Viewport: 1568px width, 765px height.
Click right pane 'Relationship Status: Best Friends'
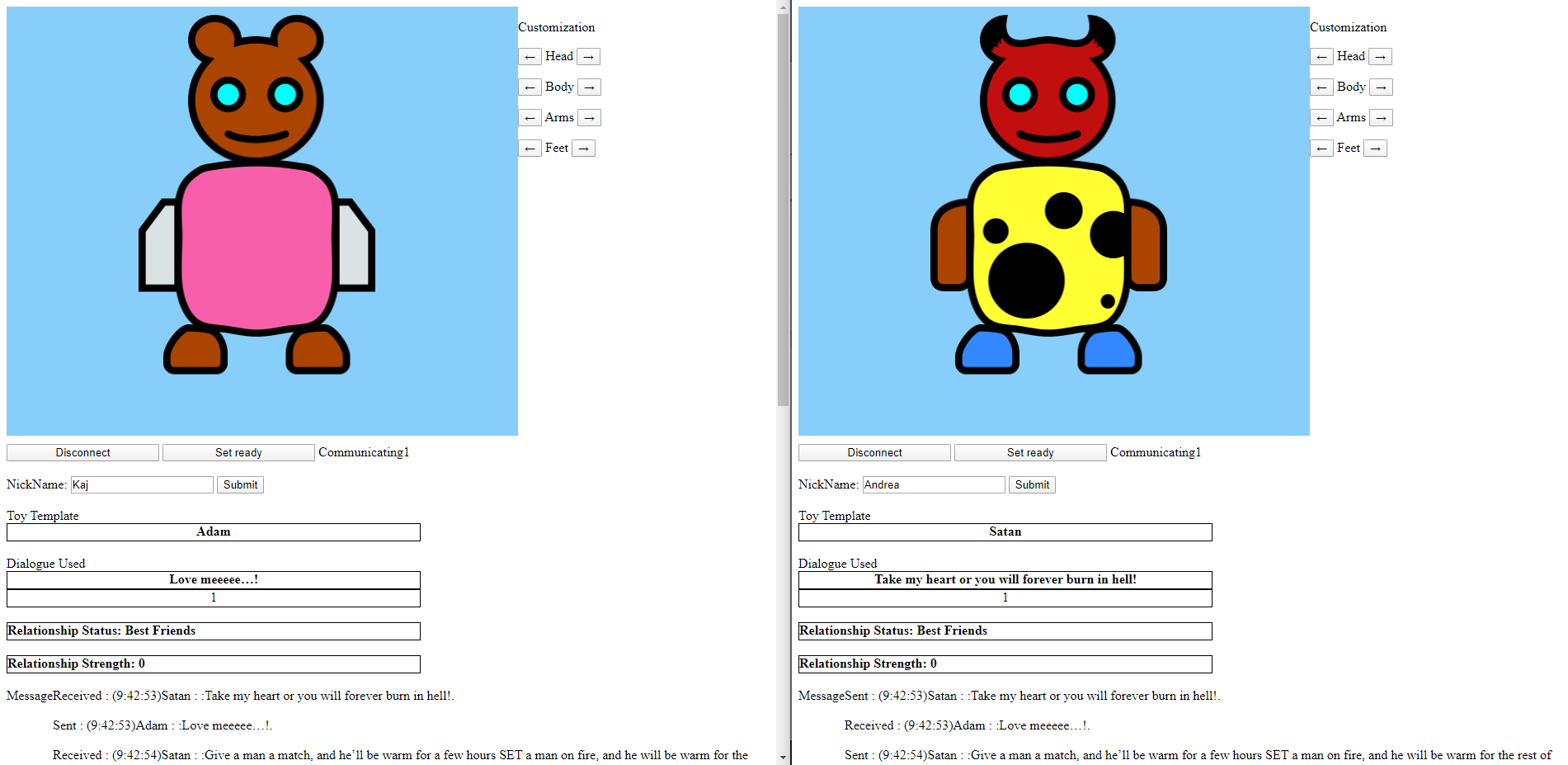tap(1005, 631)
